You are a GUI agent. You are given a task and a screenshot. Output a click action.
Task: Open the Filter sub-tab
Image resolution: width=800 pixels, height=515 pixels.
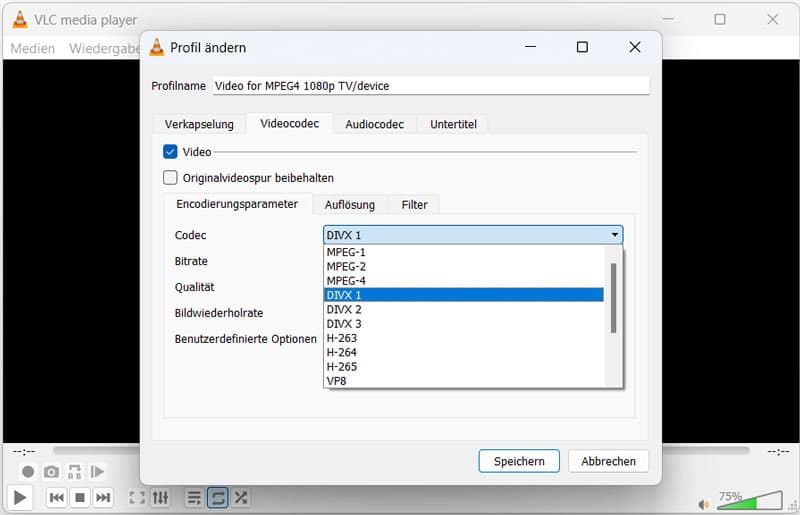pyautogui.click(x=414, y=205)
